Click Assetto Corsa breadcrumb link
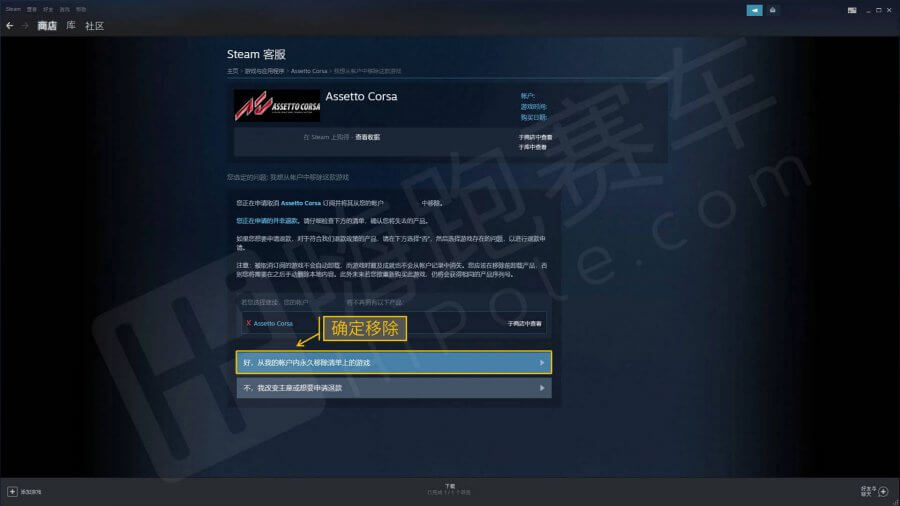 click(309, 71)
